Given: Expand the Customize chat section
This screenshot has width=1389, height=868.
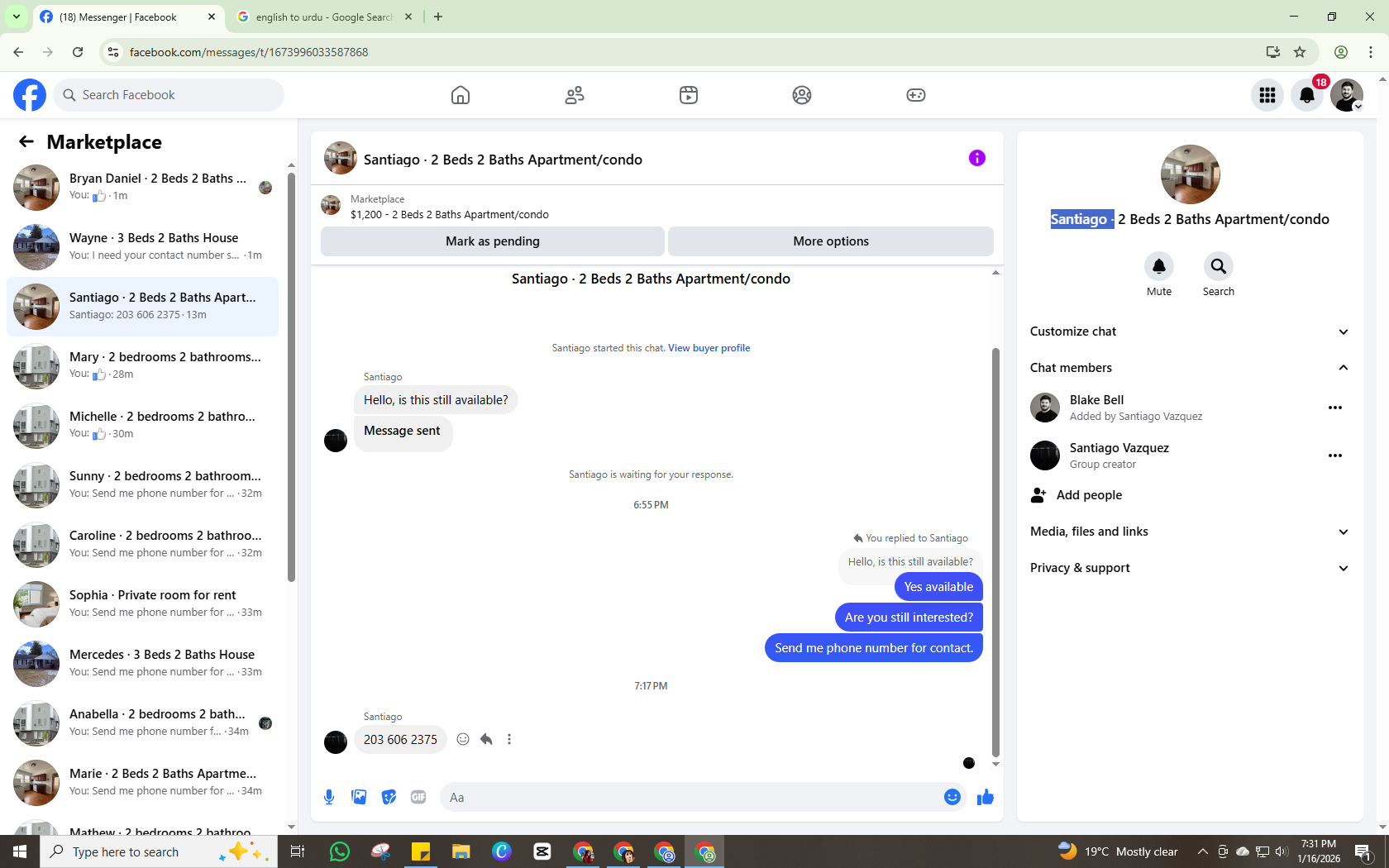Looking at the screenshot, I should (x=1190, y=331).
